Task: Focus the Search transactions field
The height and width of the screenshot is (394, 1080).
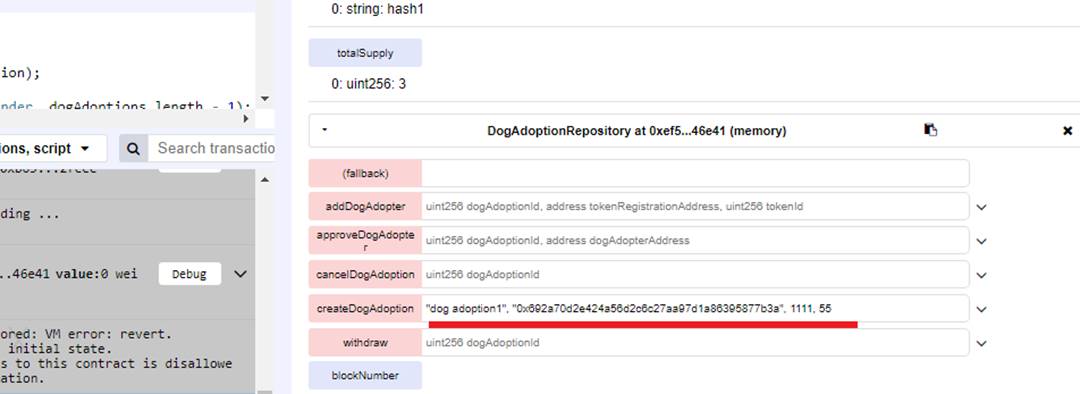Action: coord(211,148)
